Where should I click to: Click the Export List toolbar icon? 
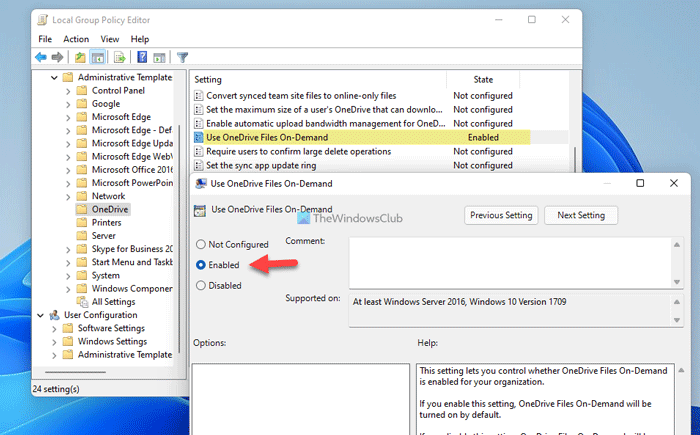point(119,57)
